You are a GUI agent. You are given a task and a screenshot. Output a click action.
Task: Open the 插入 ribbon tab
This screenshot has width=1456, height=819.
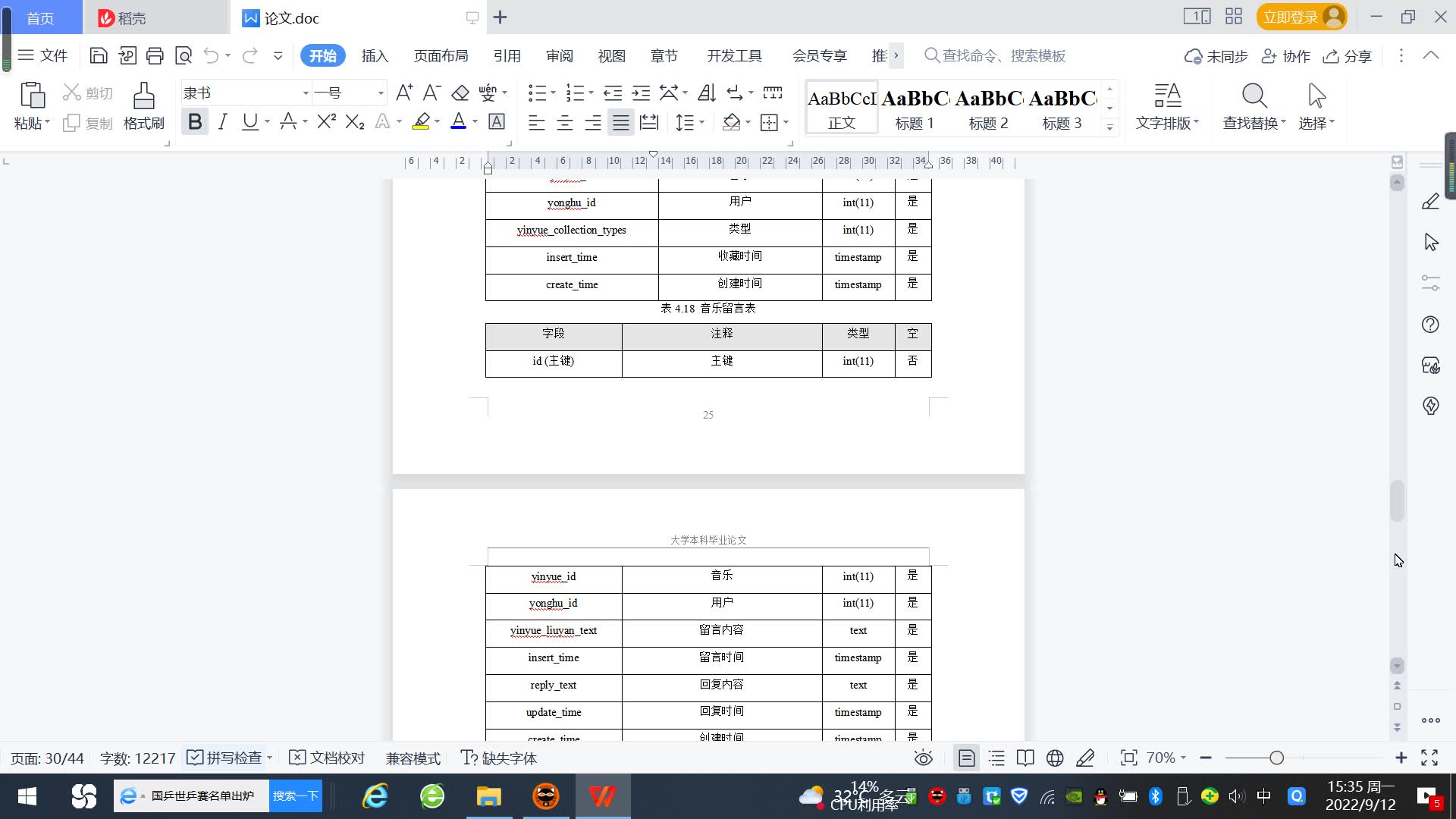pyautogui.click(x=375, y=55)
